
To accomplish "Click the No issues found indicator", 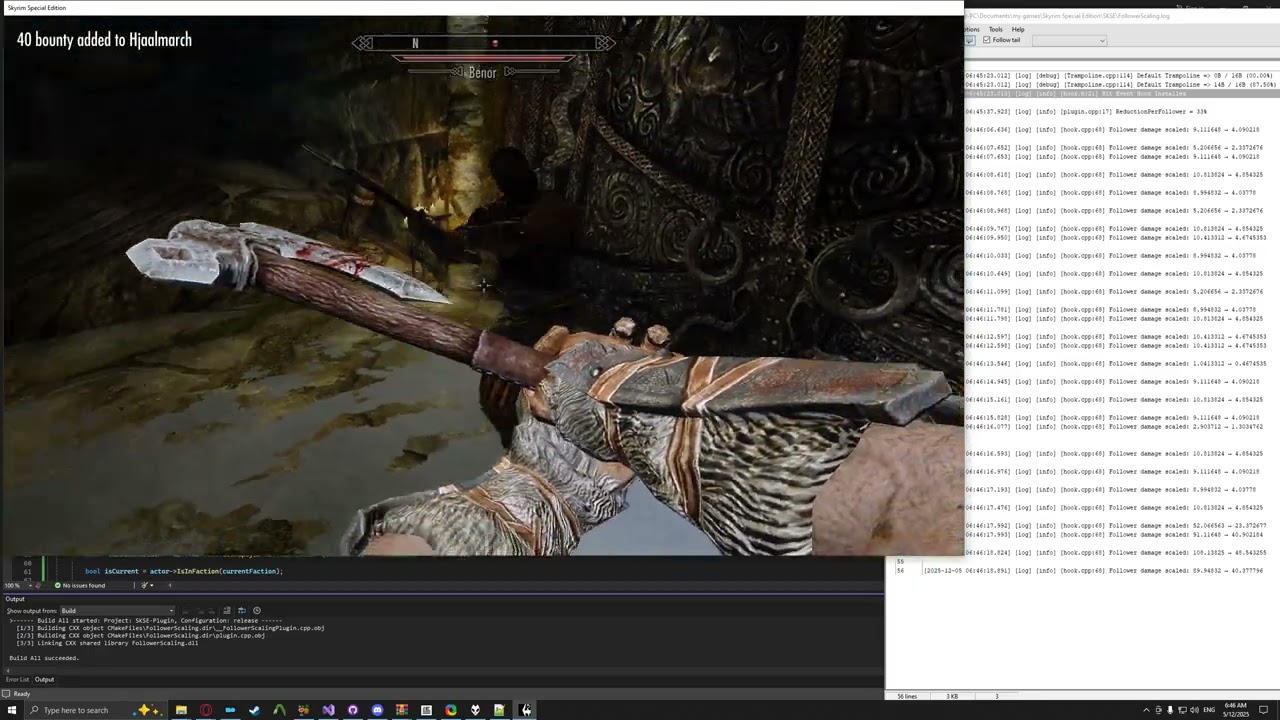I will tap(80, 585).
